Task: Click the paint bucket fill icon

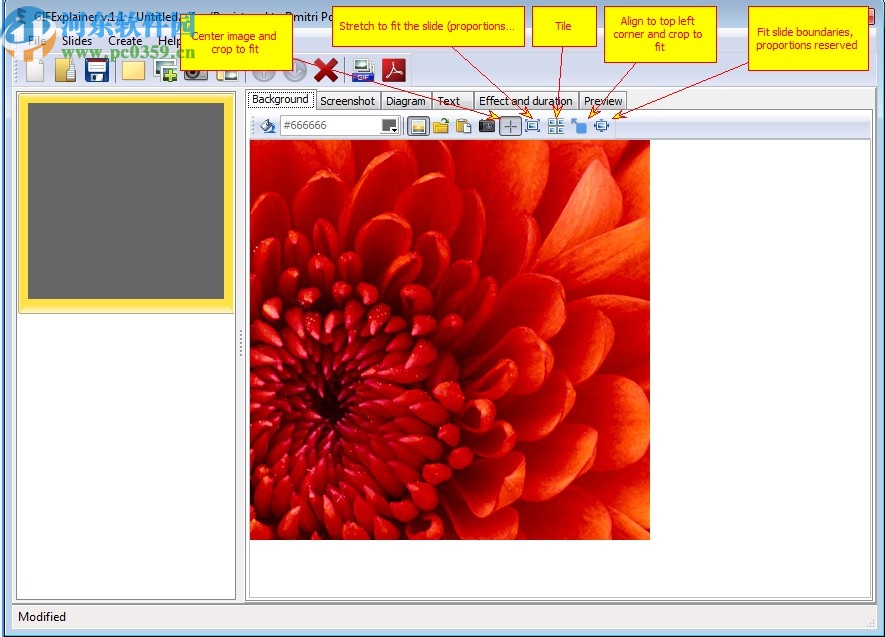Action: click(x=268, y=126)
